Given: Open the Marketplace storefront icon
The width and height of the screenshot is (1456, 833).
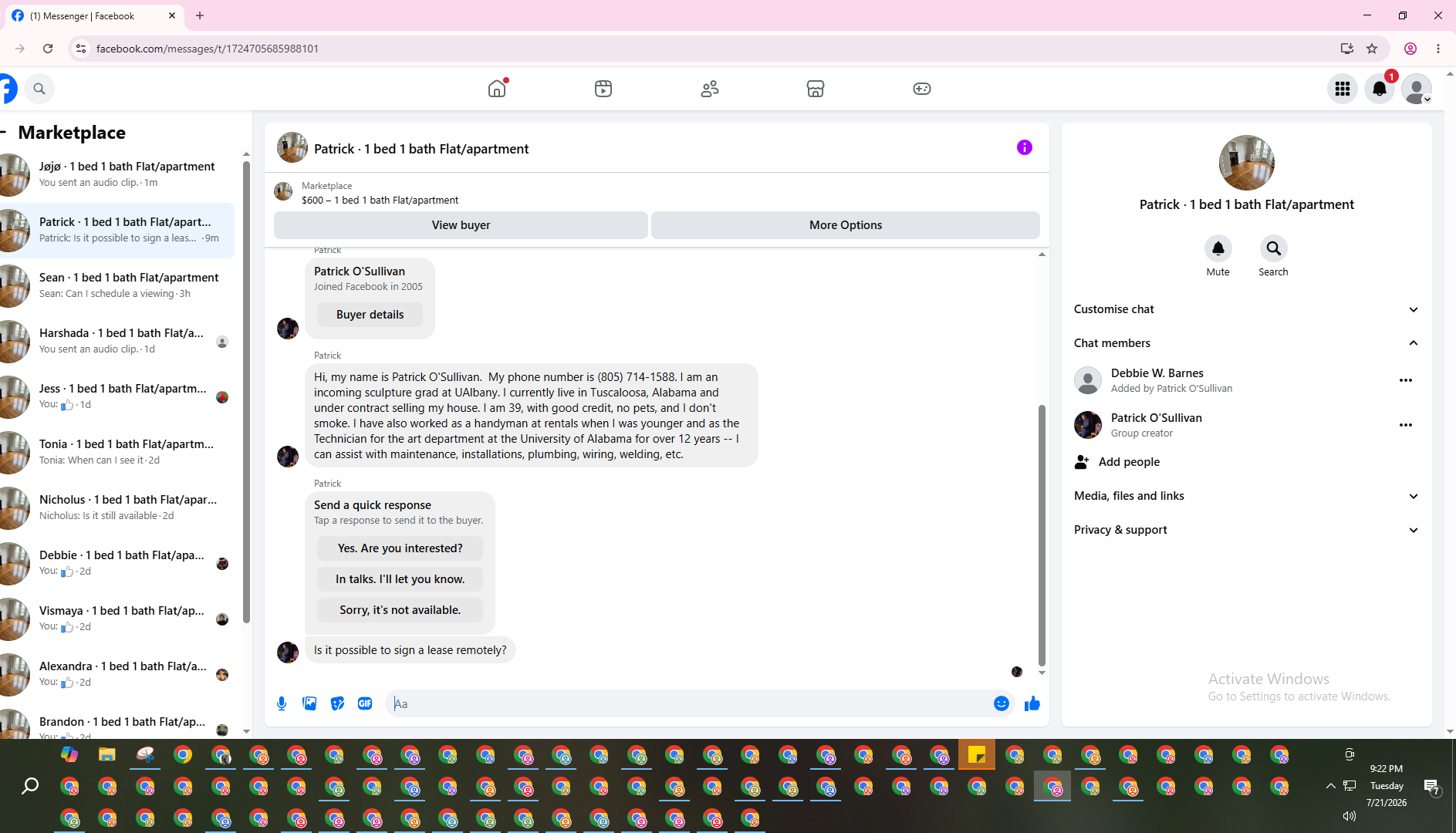Looking at the screenshot, I should tap(816, 89).
